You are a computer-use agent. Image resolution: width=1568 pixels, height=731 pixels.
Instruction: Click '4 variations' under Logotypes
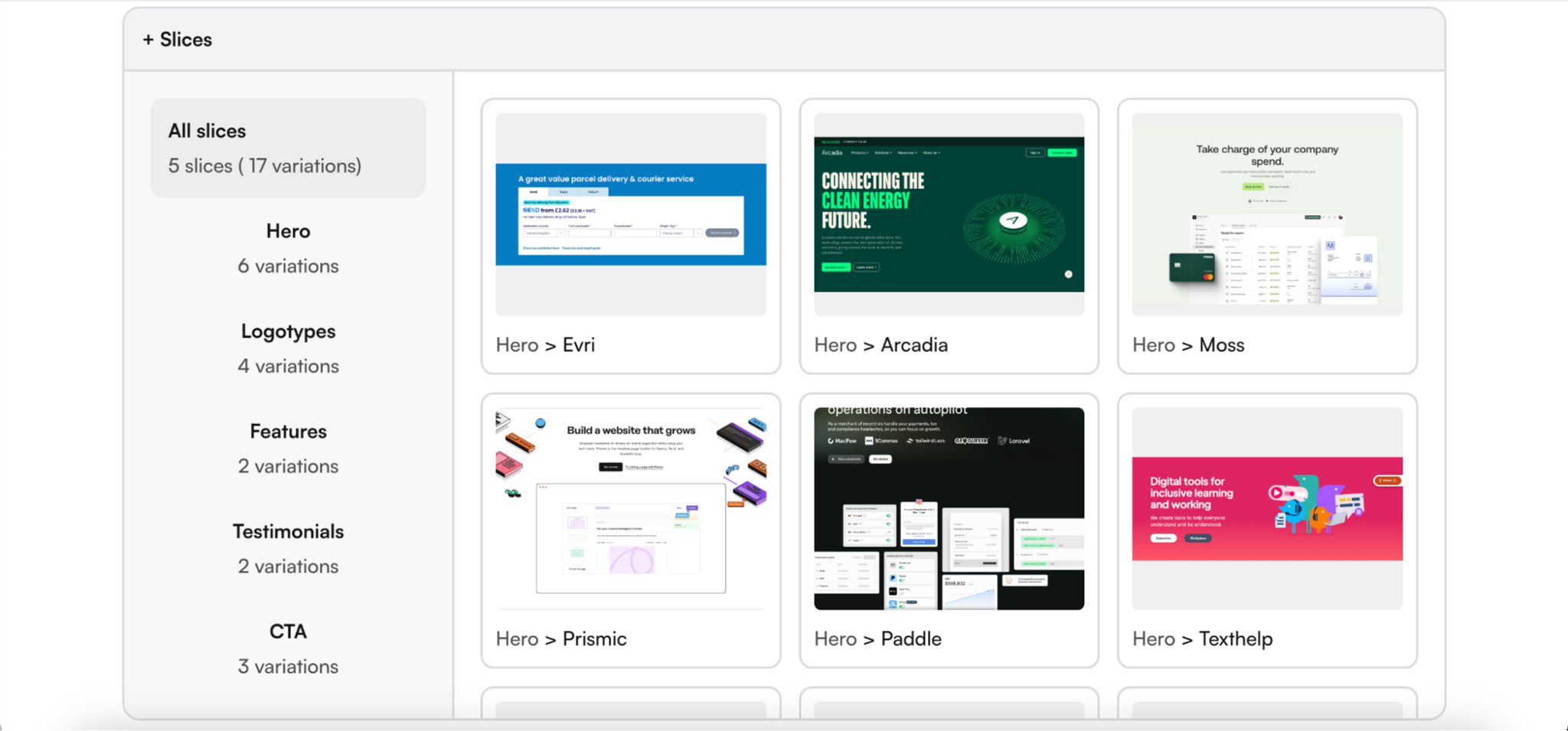[288, 367]
